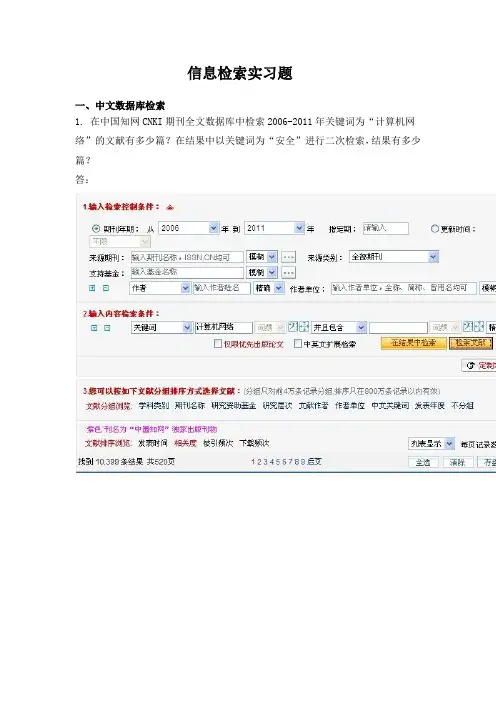Click the 来源期刊 name input field
496x702 pixels.
coord(187,257)
